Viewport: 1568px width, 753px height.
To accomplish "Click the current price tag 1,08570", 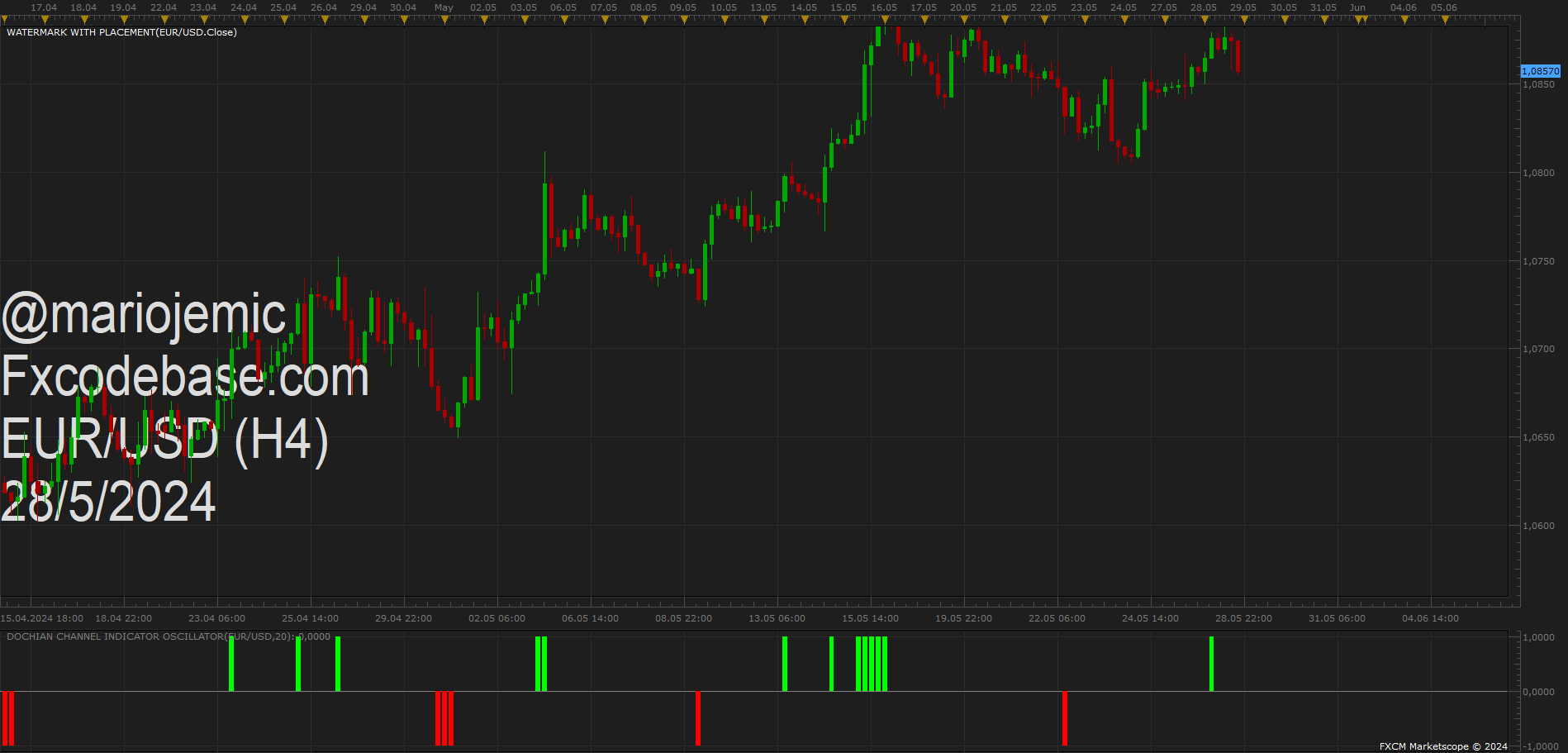I will point(1541,71).
